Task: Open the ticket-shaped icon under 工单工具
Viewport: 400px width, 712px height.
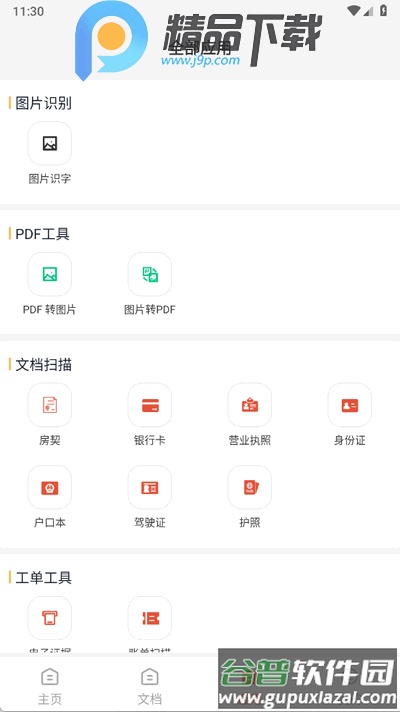Action: point(149,618)
